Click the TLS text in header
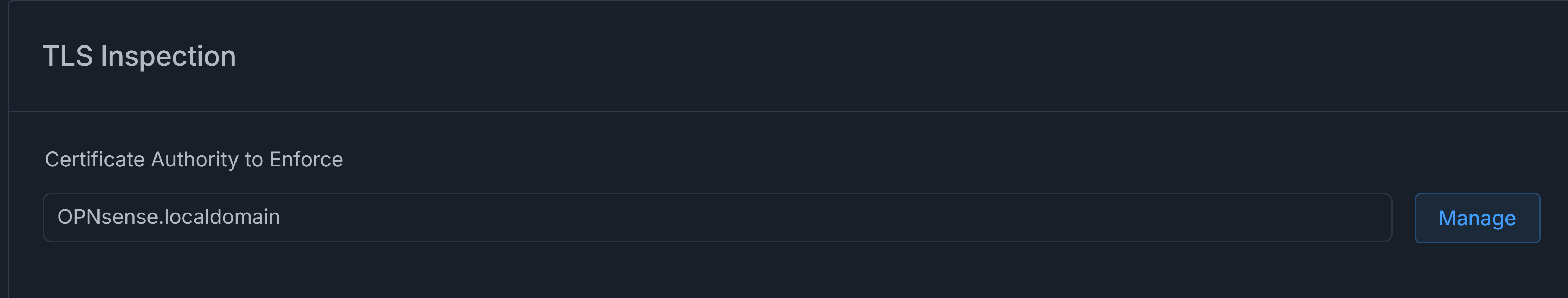This screenshot has height=298, width=1568. (67, 56)
